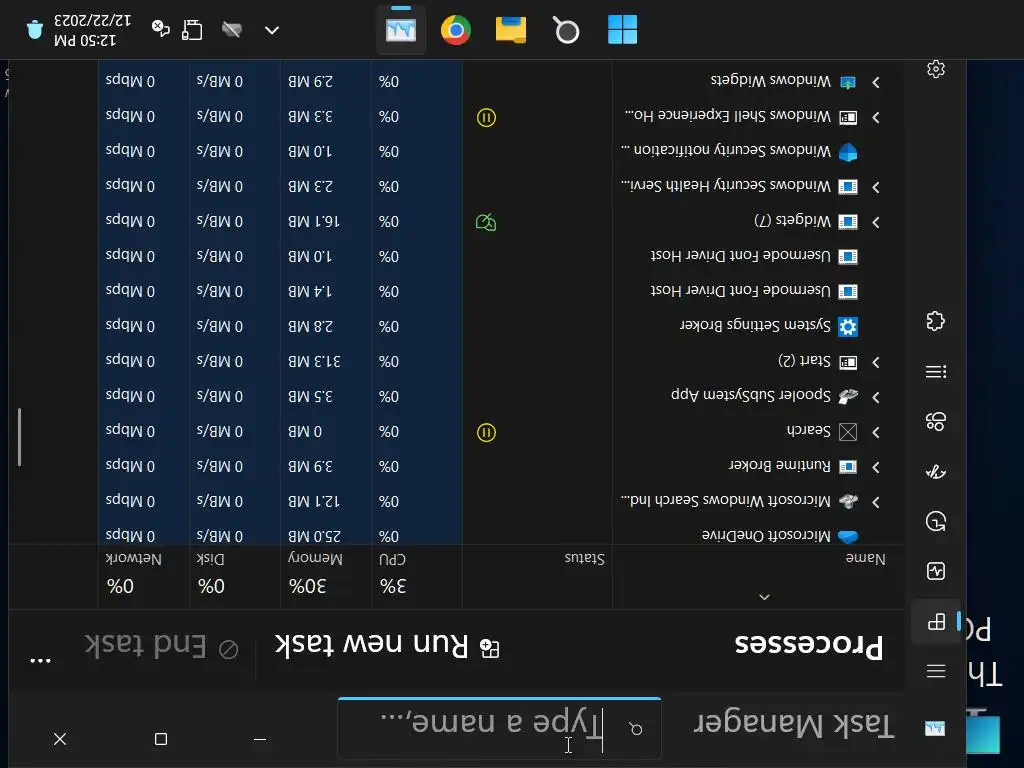Open the Windows Start button on taskbar
This screenshot has width=1024, height=768.
click(622, 30)
